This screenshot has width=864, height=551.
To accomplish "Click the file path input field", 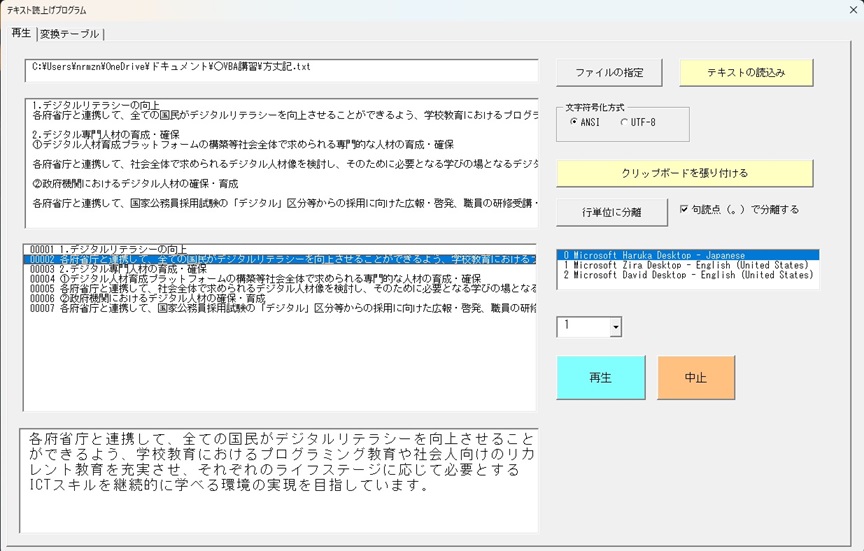I will pyautogui.click(x=281, y=68).
